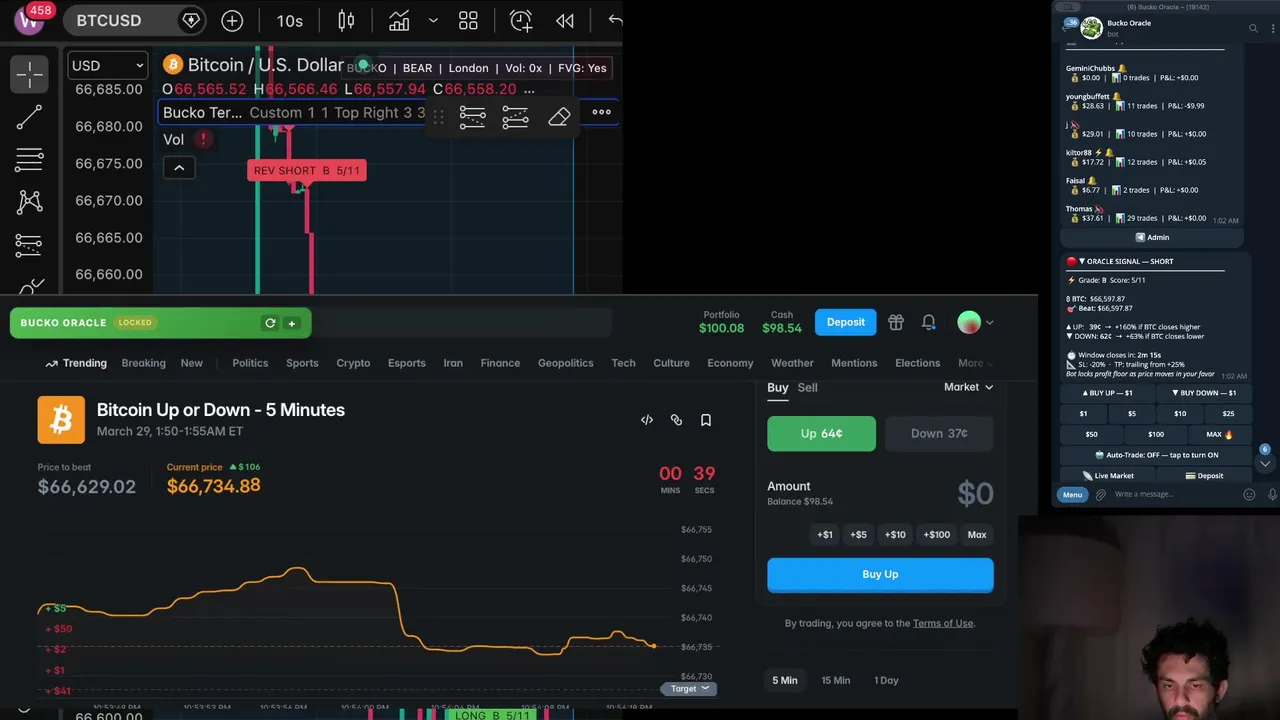Open the Indicators menu in chart toolbar
This screenshot has width=1280, height=720.
[399, 20]
